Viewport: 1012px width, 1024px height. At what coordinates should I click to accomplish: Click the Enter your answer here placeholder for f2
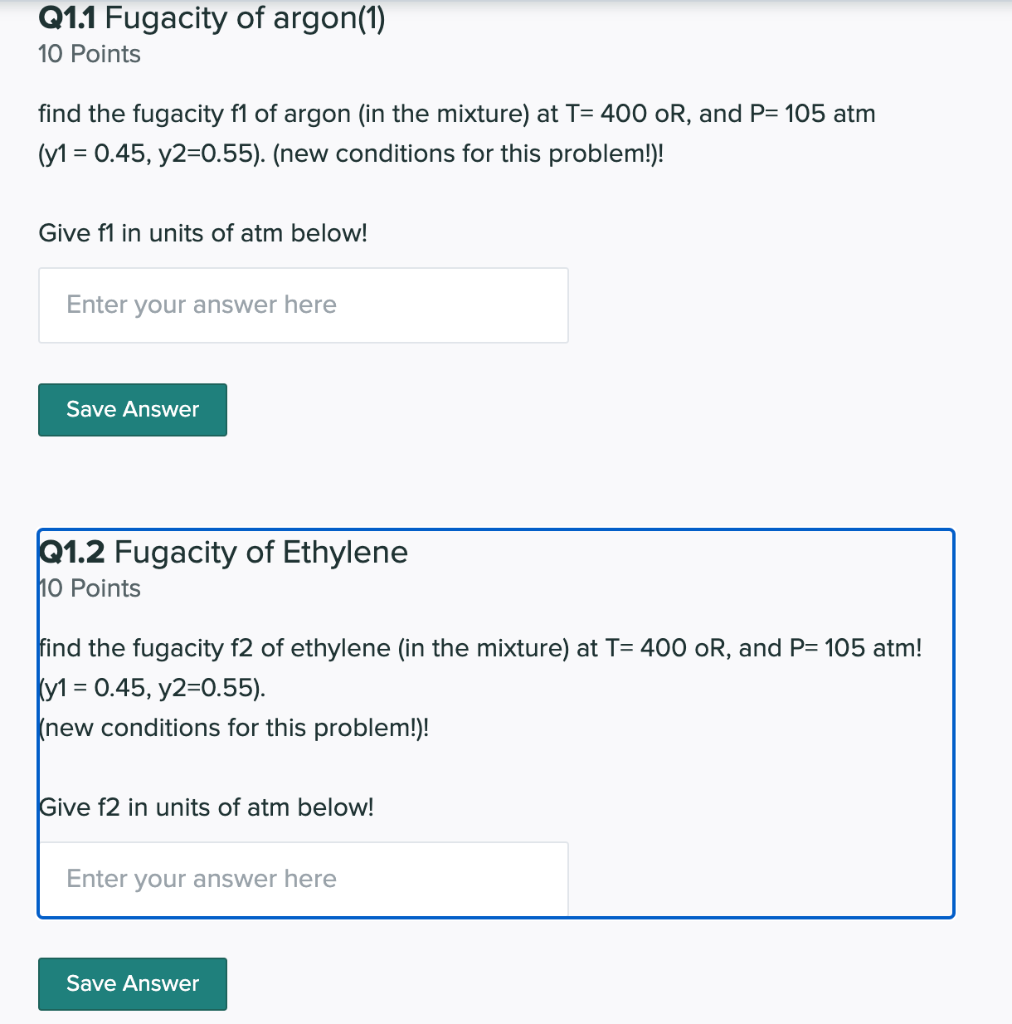point(201,878)
